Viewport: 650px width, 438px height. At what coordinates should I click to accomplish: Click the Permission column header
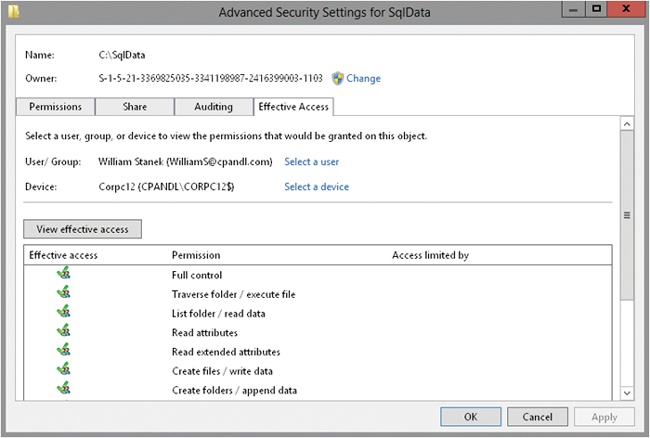196,255
